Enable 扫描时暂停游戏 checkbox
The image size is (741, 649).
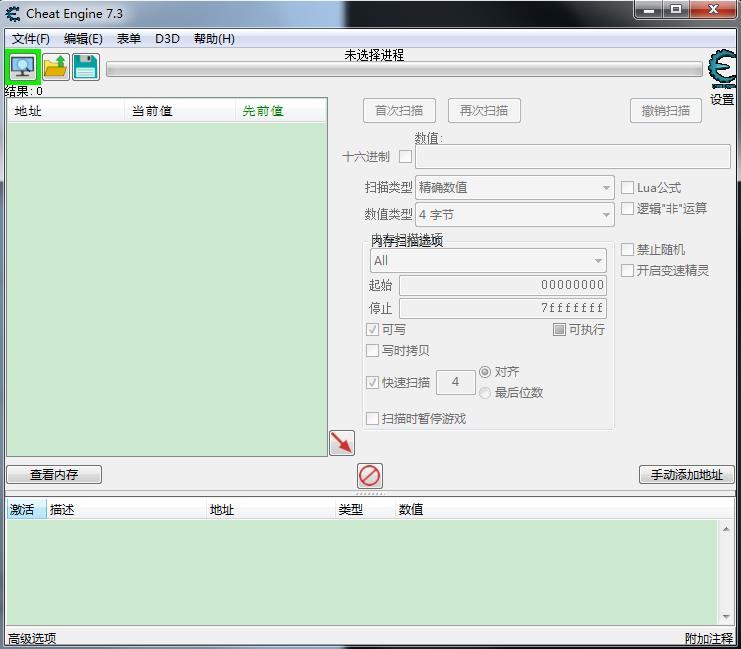click(x=372, y=418)
